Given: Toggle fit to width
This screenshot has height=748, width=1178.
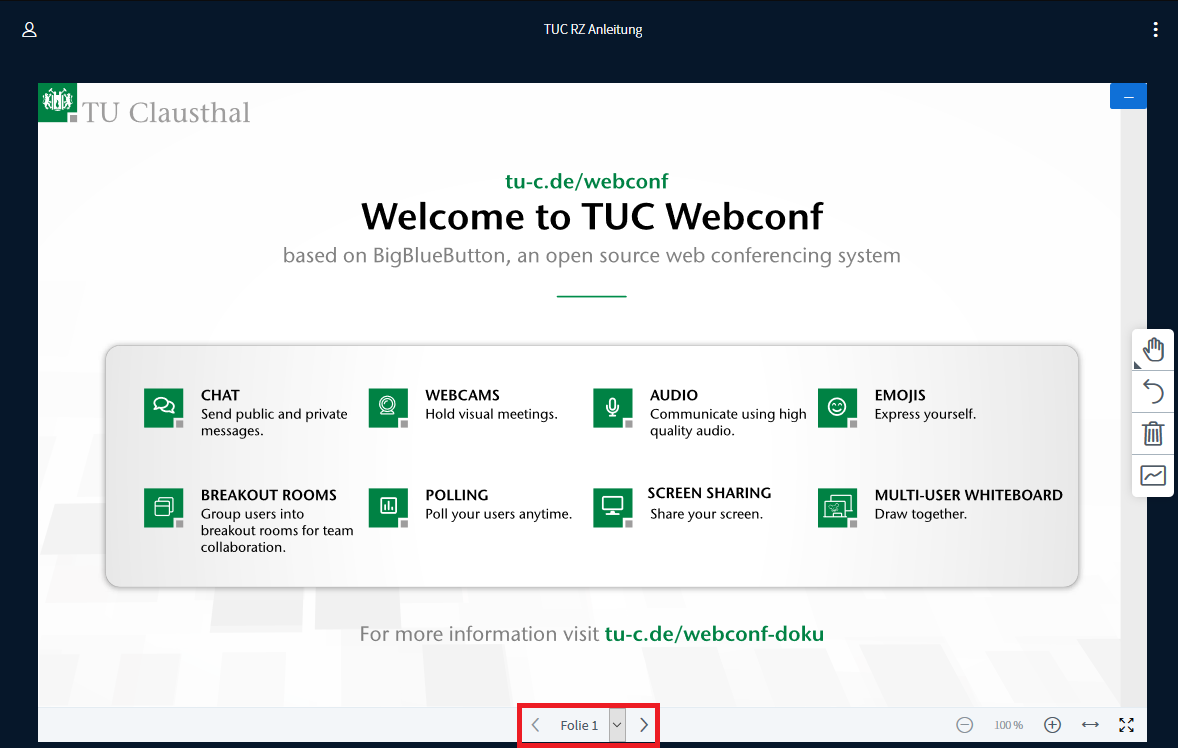Looking at the screenshot, I should (x=1090, y=725).
